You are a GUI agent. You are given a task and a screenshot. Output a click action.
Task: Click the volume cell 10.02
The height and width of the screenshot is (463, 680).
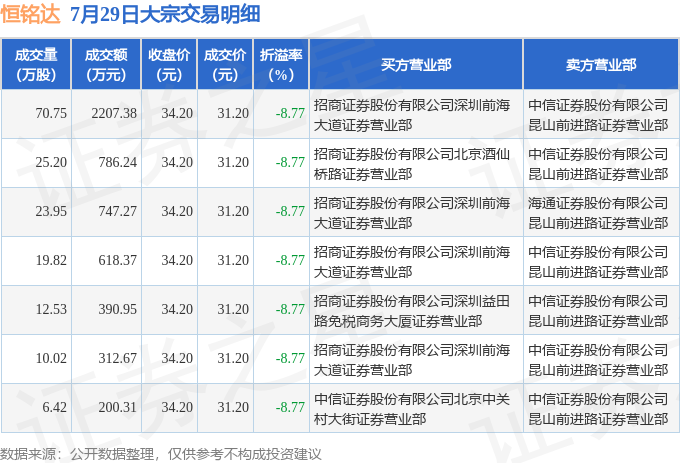[x=51, y=359]
